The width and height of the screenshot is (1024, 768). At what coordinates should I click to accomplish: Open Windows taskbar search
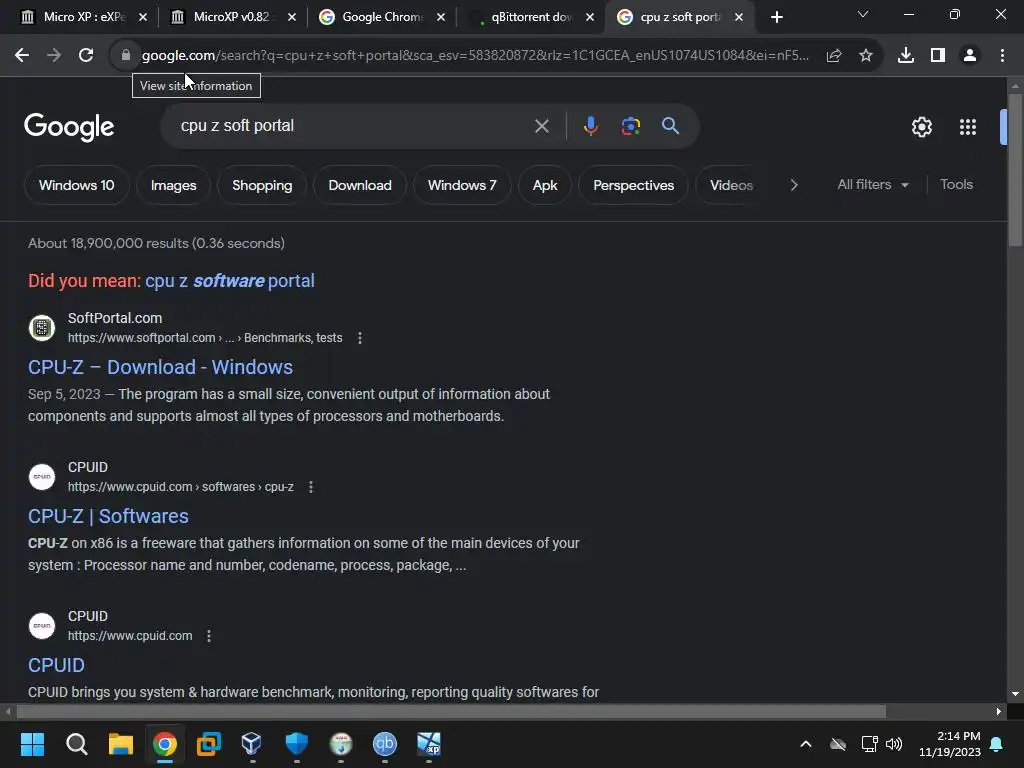(76, 744)
